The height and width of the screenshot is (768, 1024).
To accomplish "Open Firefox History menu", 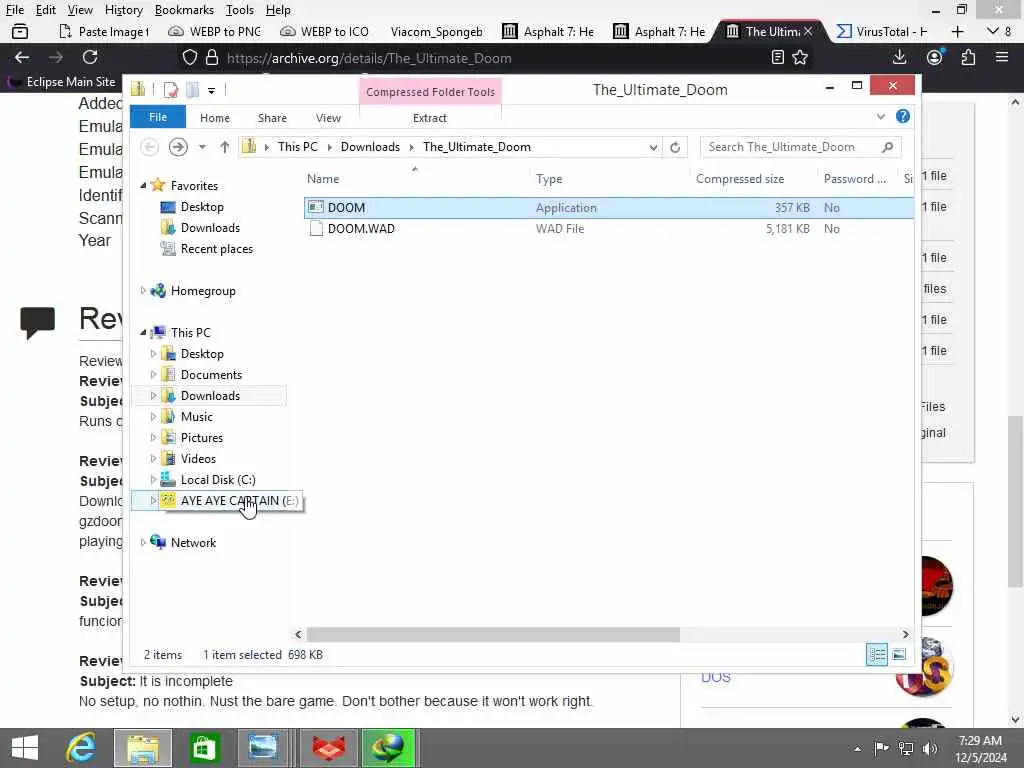I will pyautogui.click(x=123, y=10).
